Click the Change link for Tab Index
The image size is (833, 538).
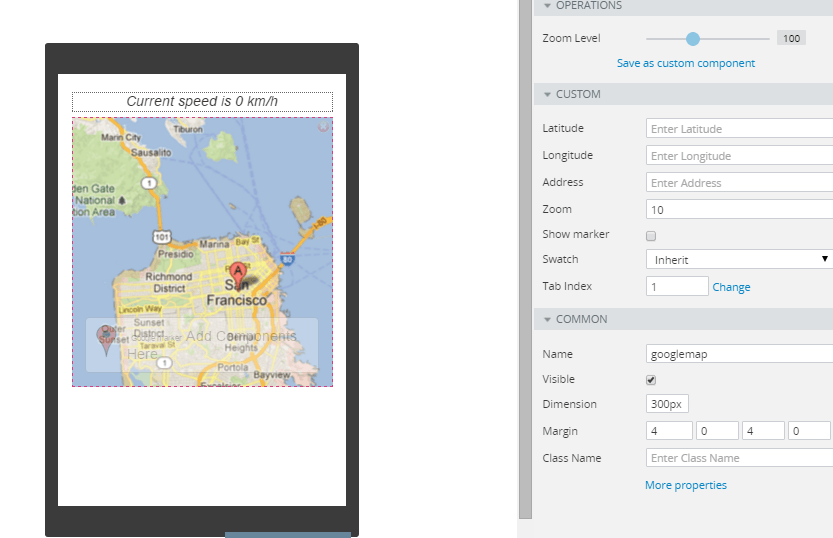(x=731, y=287)
